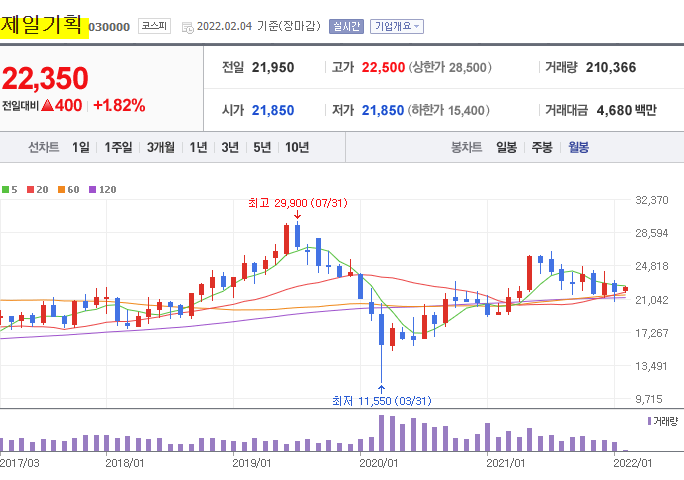This screenshot has width=684, height=480.
Task: Select the 1년 line chart tab
Action: click(x=198, y=147)
